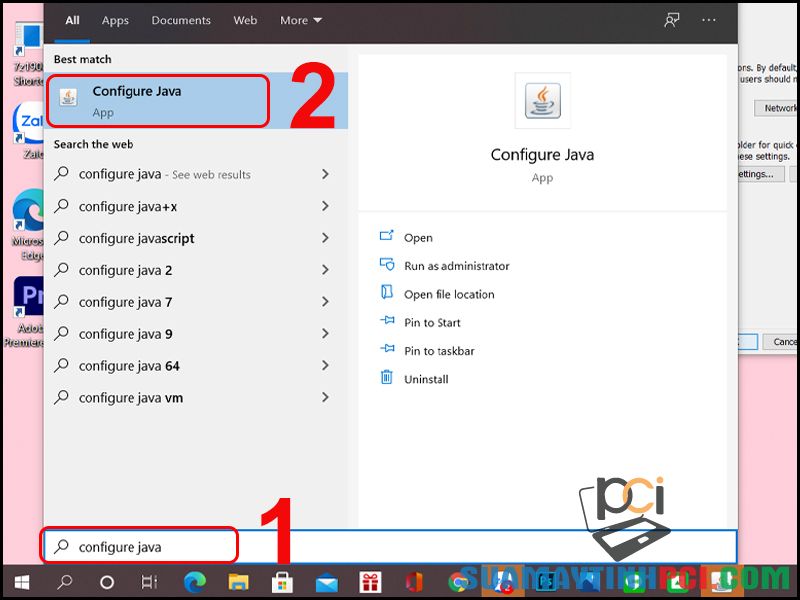Viewport: 800px width, 600px height.
Task: Click the Uninstall trash icon for Configure Java
Action: point(389,379)
